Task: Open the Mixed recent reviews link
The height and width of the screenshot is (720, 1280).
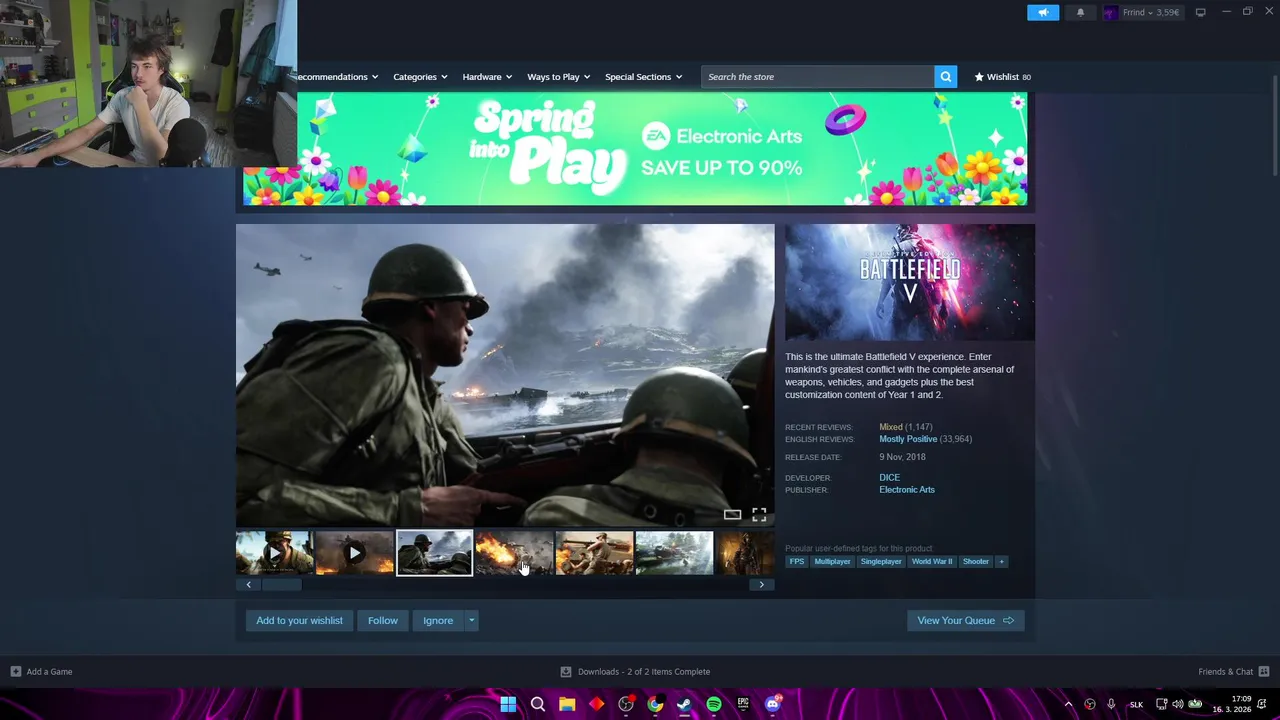Action: 890,427
